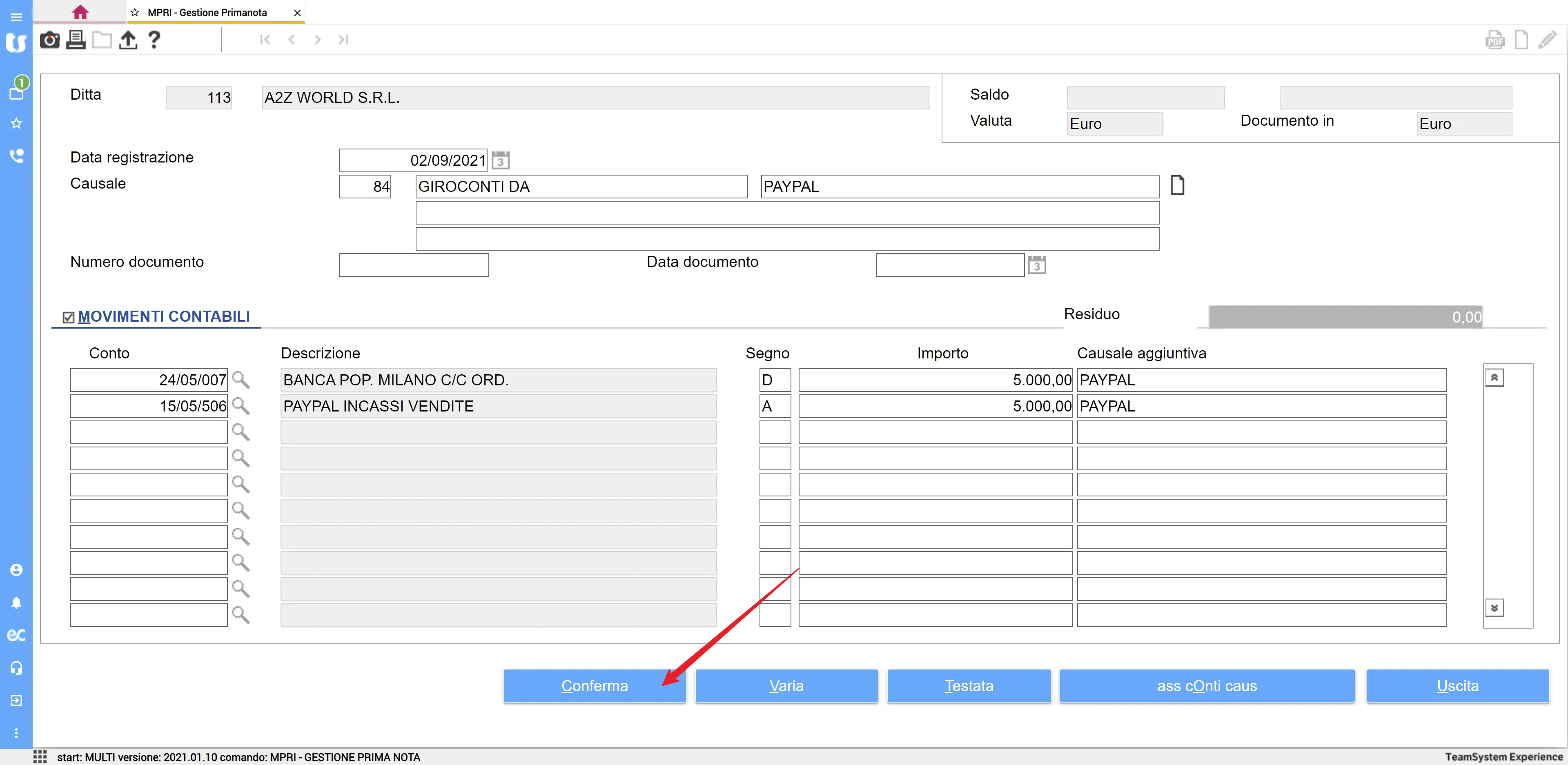Click the document icon beside PAYPAL causale
Screen dimensions: 1568x765
(x=1177, y=185)
